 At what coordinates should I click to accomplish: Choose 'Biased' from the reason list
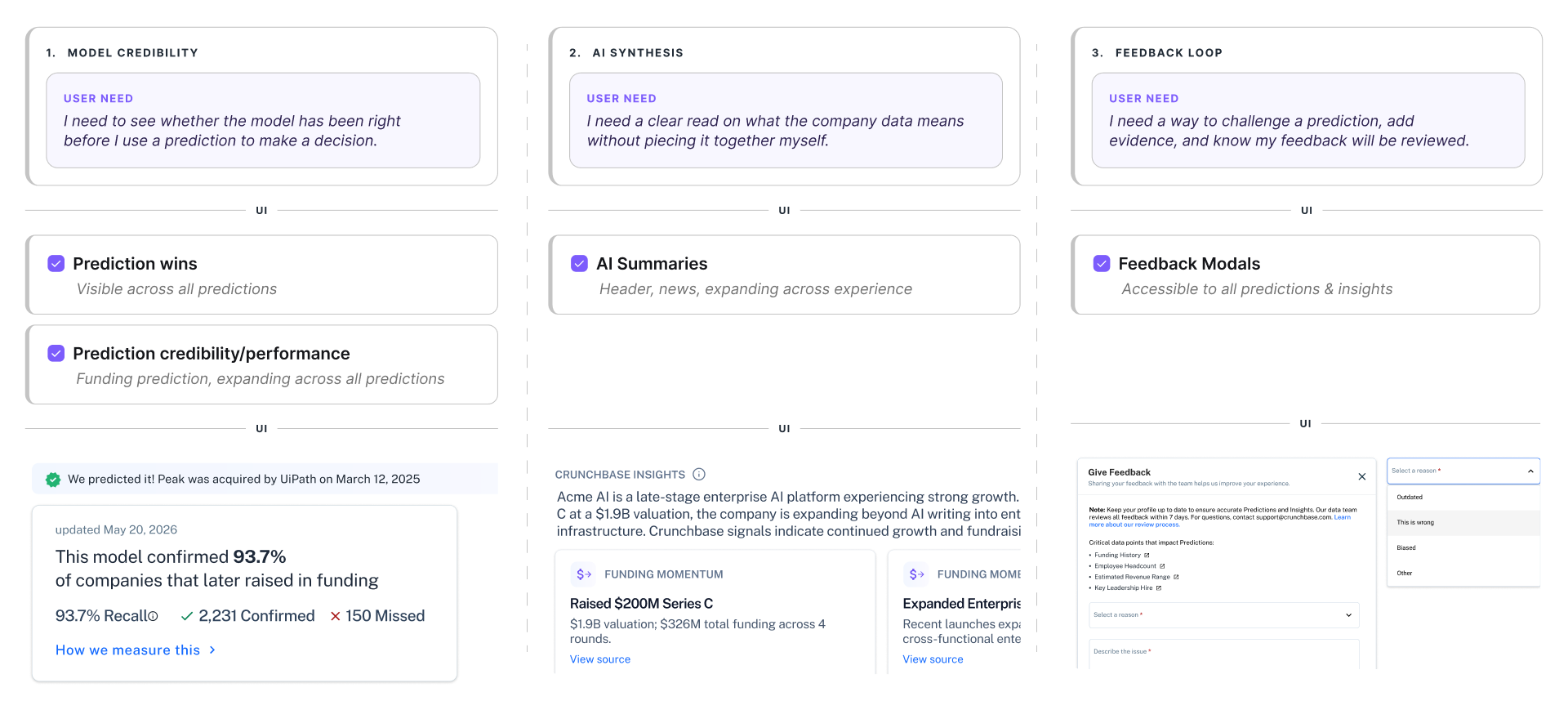point(1463,548)
